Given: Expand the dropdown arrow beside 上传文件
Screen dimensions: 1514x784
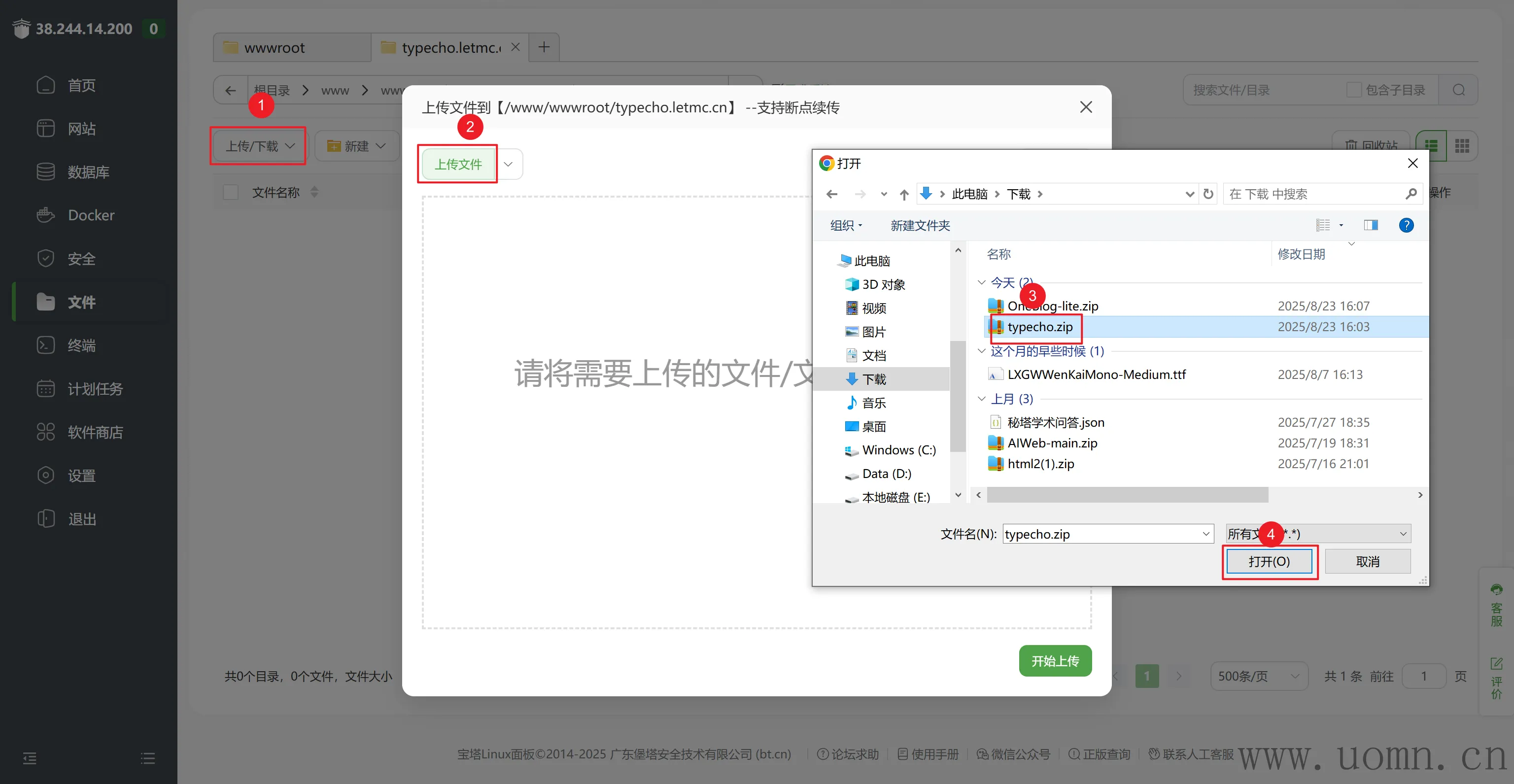Looking at the screenshot, I should [x=509, y=164].
